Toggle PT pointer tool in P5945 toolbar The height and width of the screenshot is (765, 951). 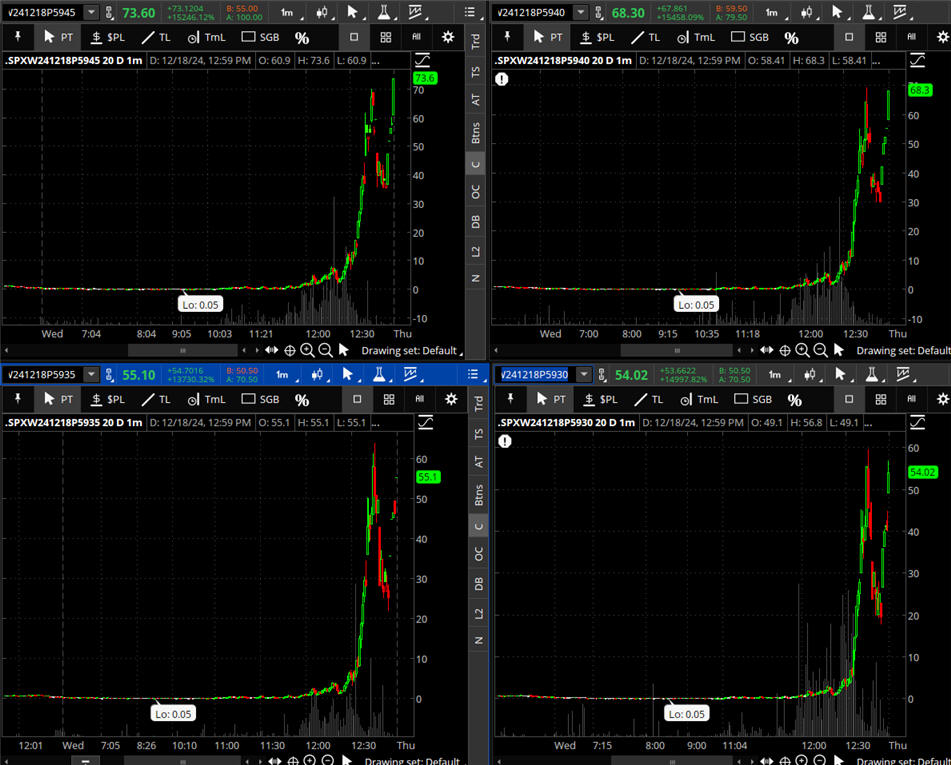pos(58,37)
